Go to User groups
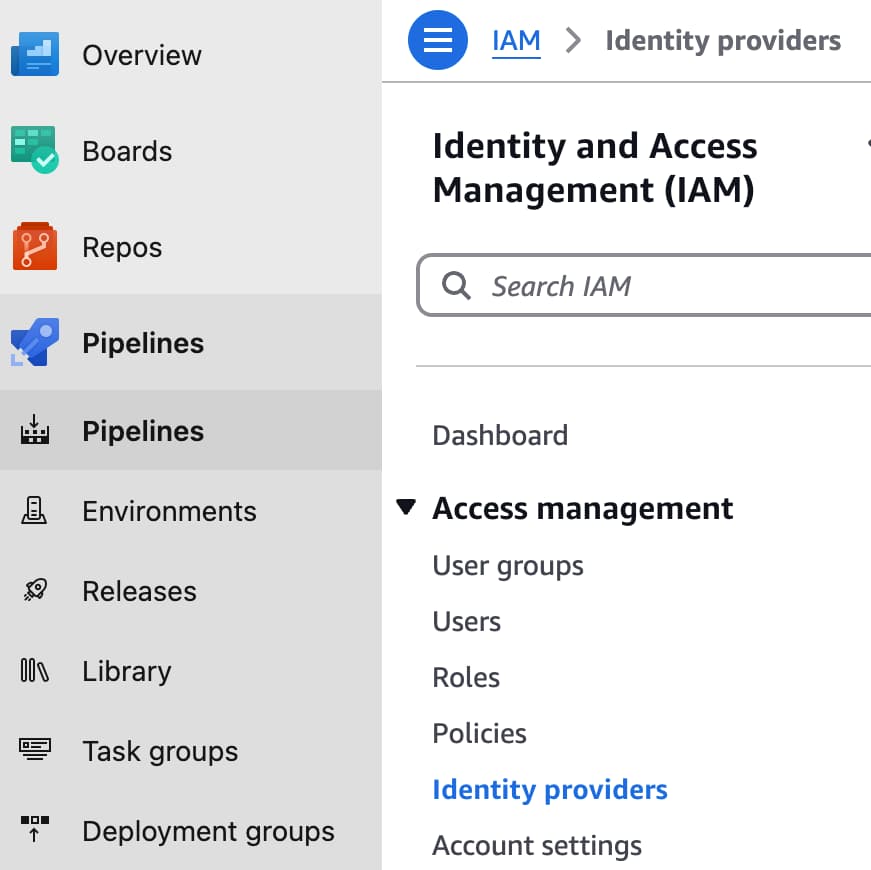871x870 pixels. (x=508, y=566)
